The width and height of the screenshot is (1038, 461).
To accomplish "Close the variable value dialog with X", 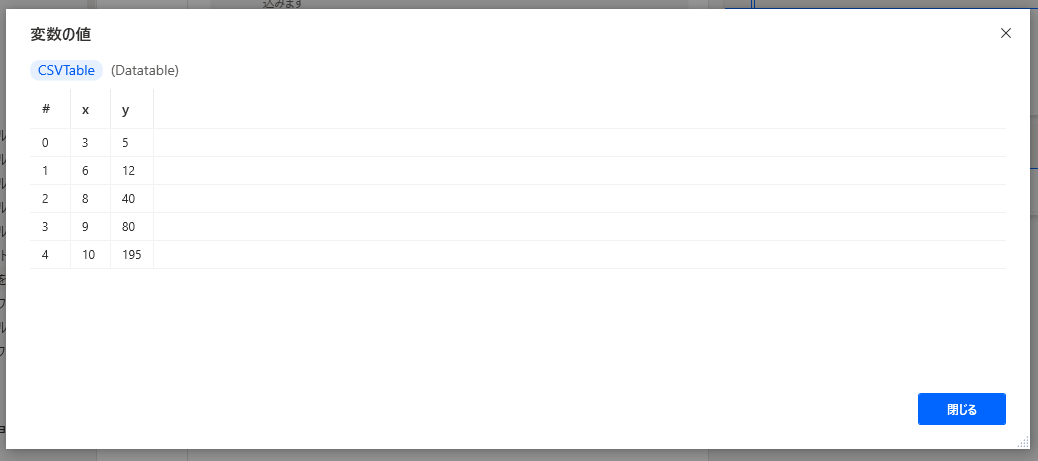I will pos(1006,33).
